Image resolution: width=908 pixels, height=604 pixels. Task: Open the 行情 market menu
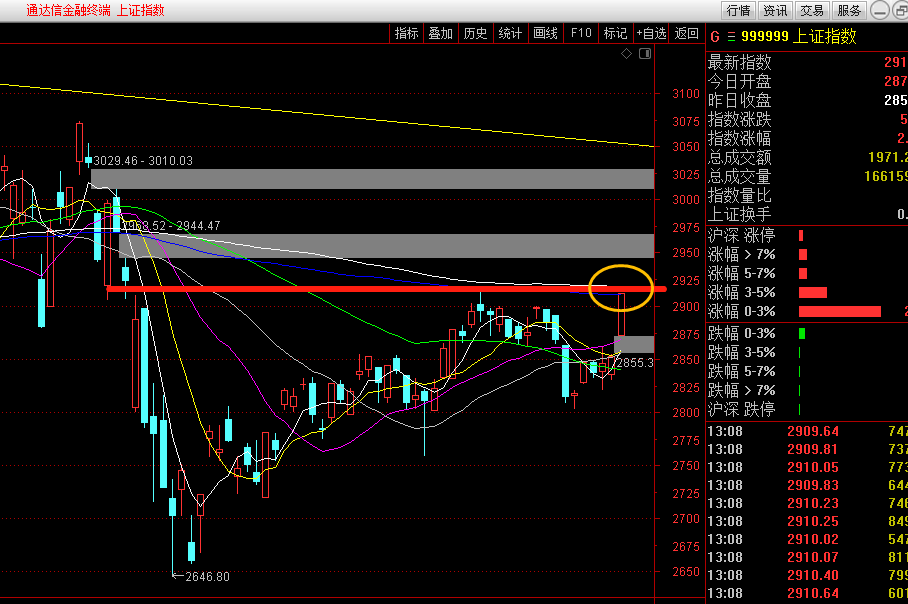(739, 10)
